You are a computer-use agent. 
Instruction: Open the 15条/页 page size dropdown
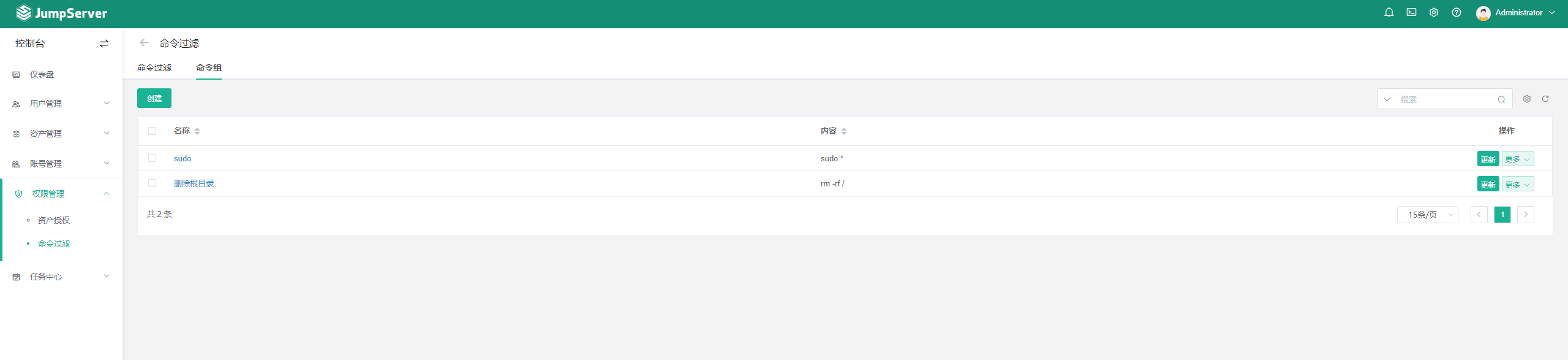point(1427,215)
